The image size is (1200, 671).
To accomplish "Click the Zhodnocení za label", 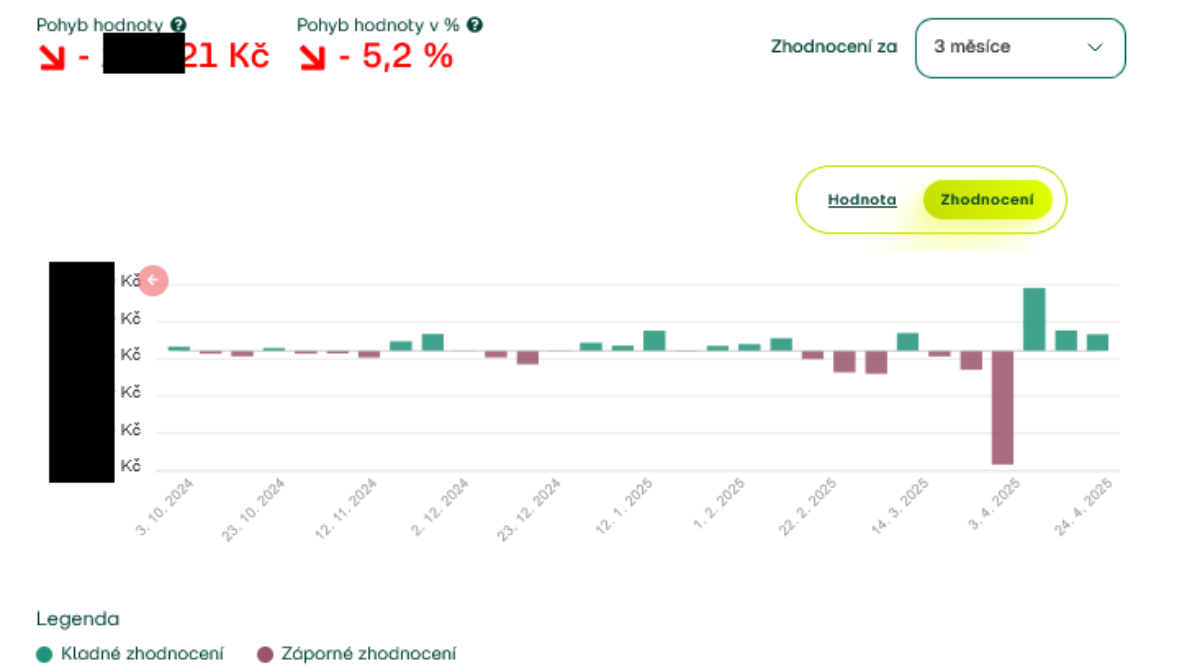I will [x=834, y=46].
